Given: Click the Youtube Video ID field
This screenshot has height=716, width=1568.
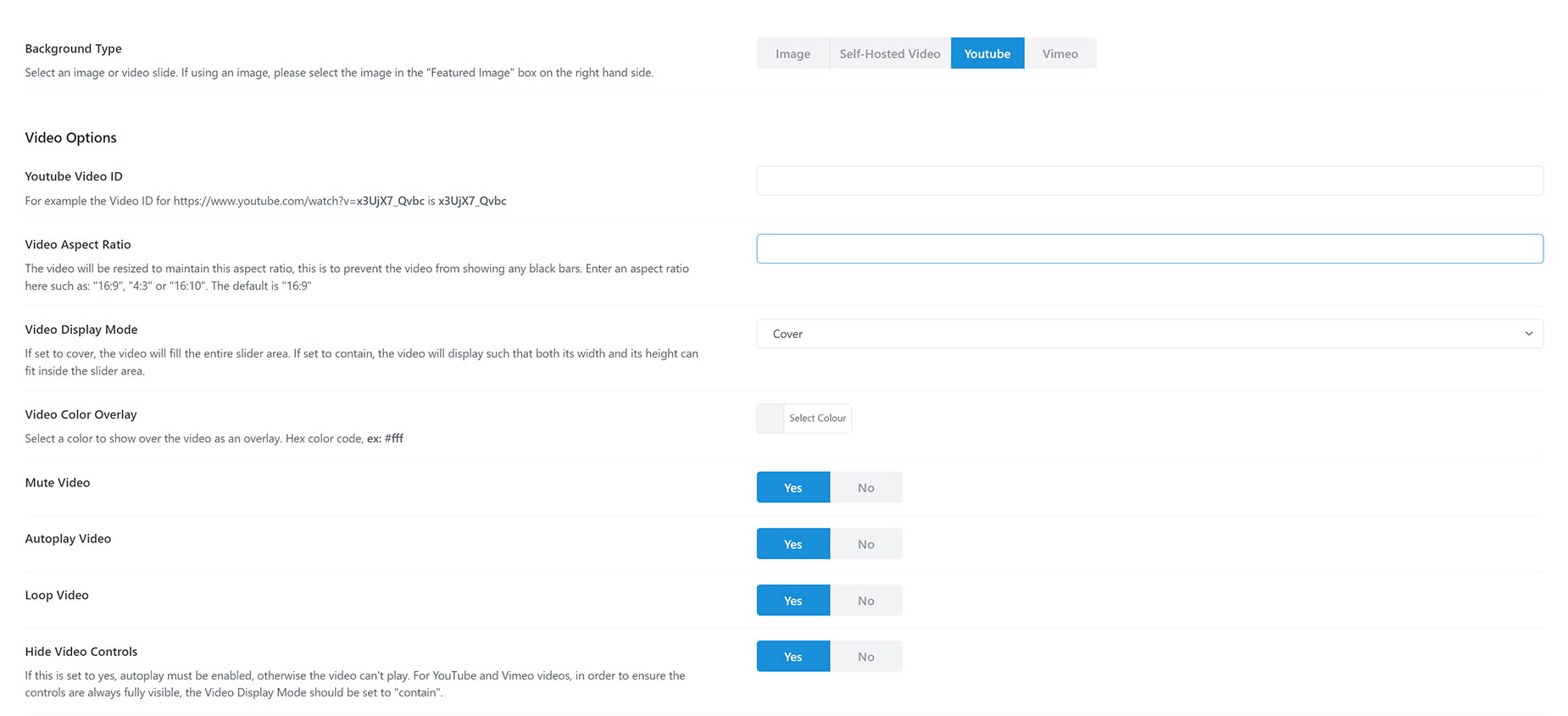Looking at the screenshot, I should (x=1149, y=180).
